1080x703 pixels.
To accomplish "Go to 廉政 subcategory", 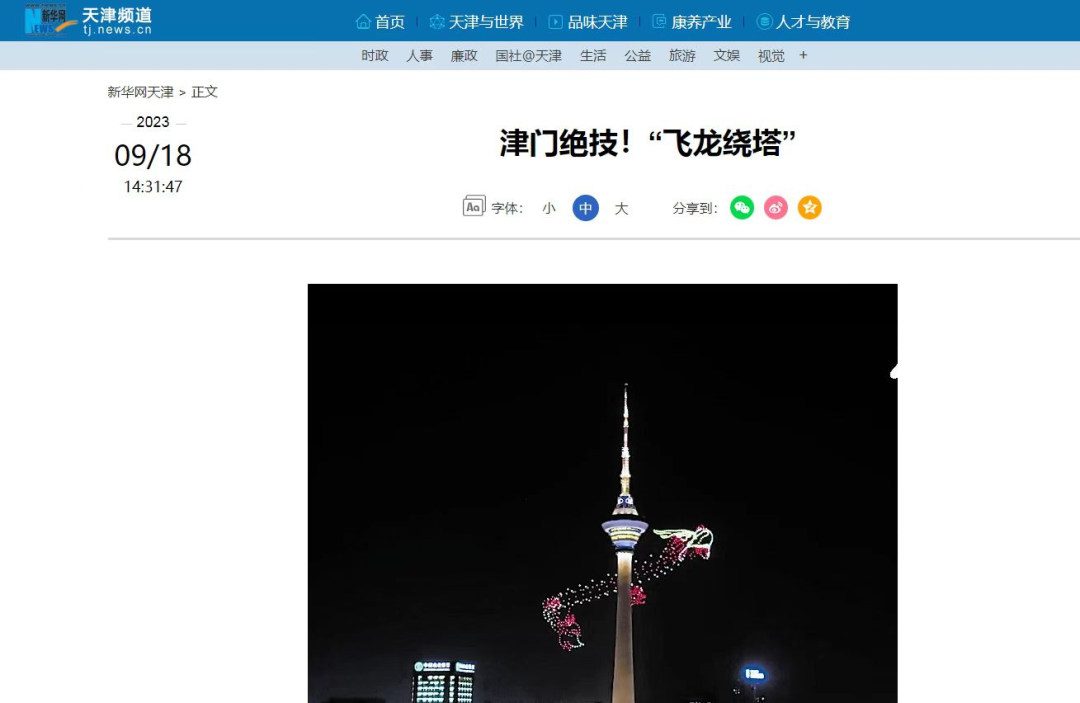I will pyautogui.click(x=464, y=56).
